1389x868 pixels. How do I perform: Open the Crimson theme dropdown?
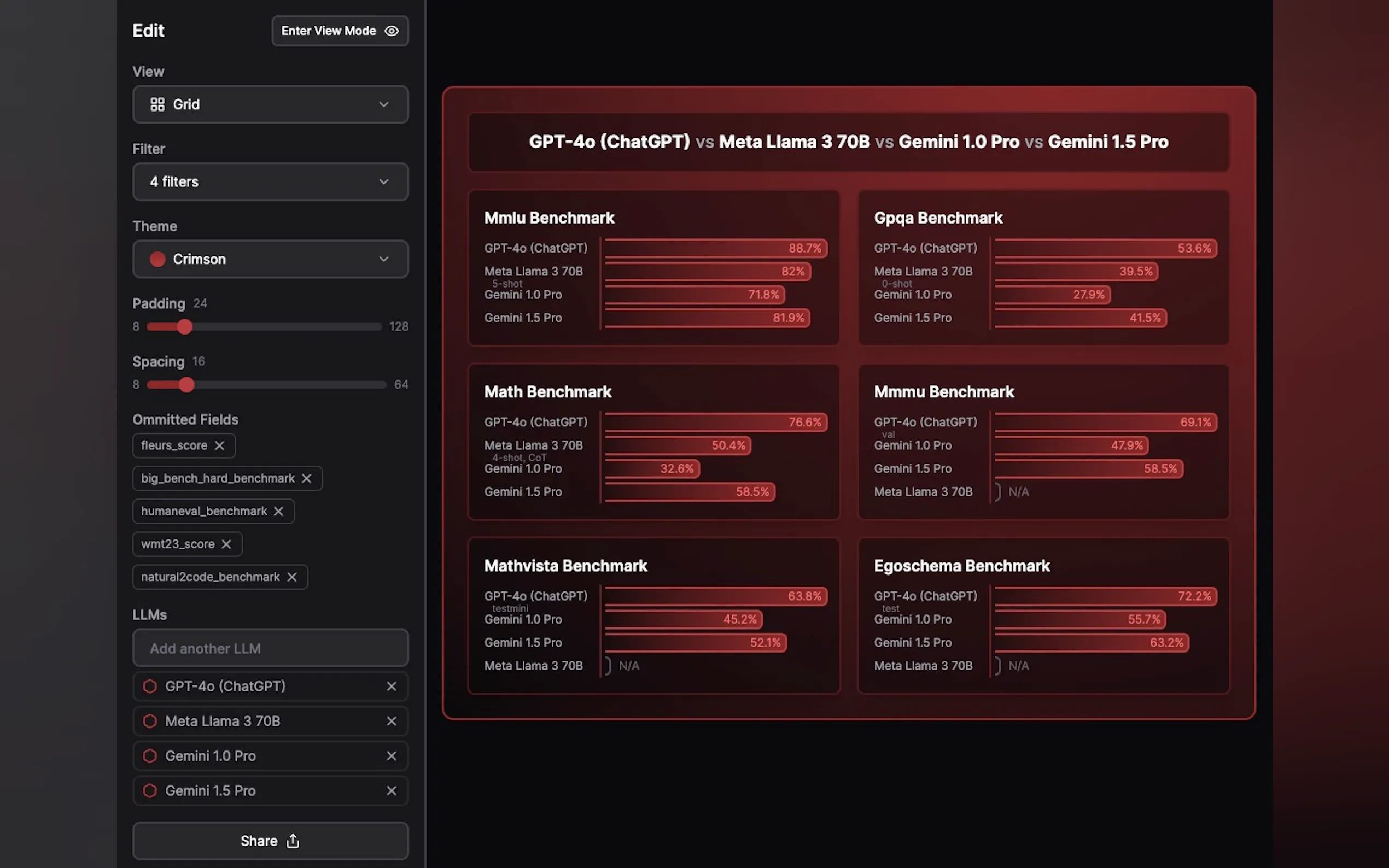[x=270, y=259]
